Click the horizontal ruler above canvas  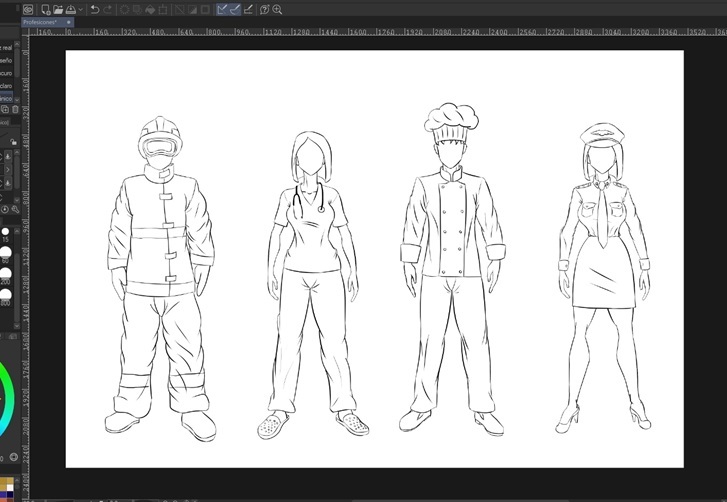378,32
